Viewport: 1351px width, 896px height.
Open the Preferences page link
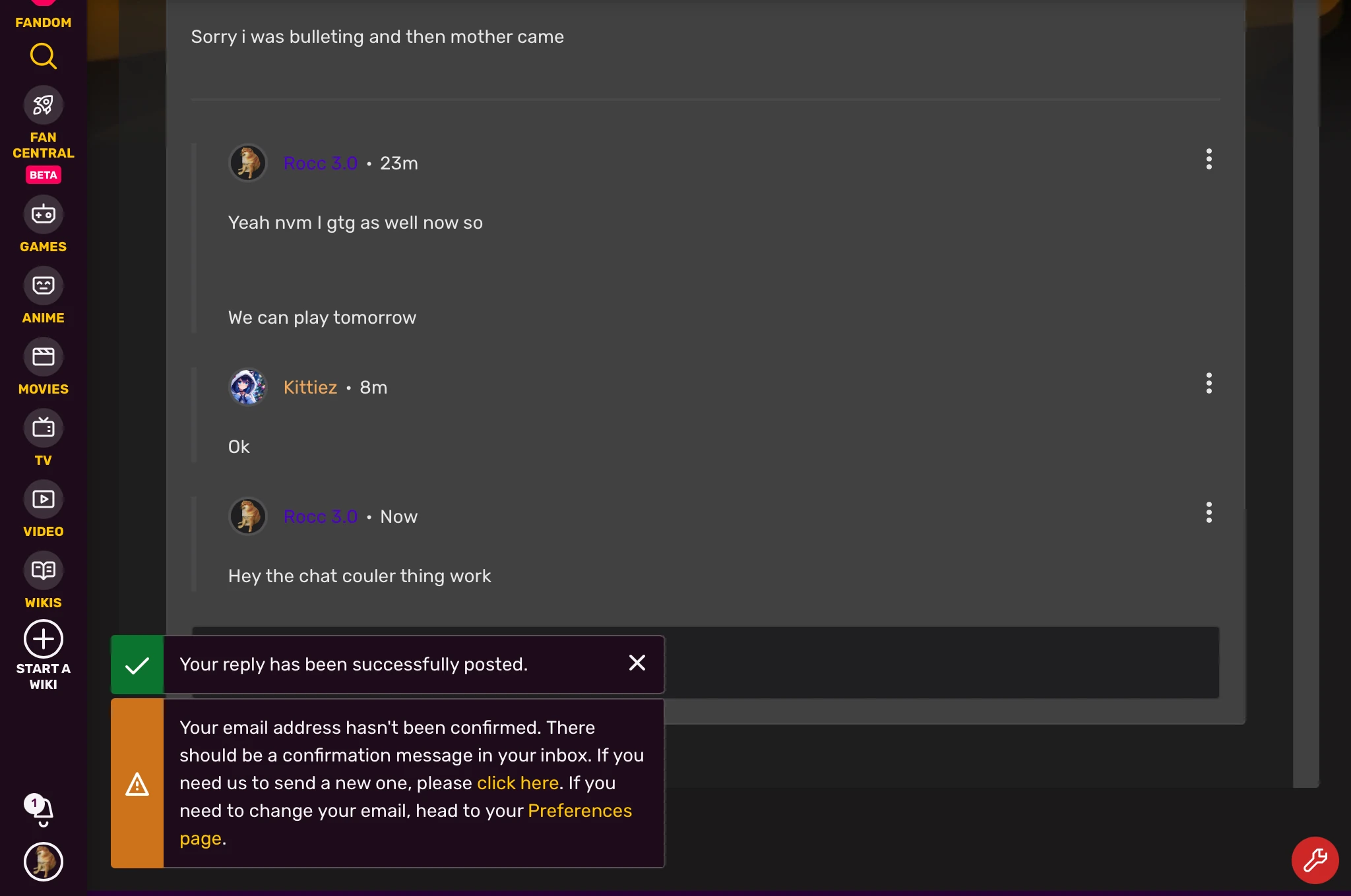pyautogui.click(x=579, y=810)
